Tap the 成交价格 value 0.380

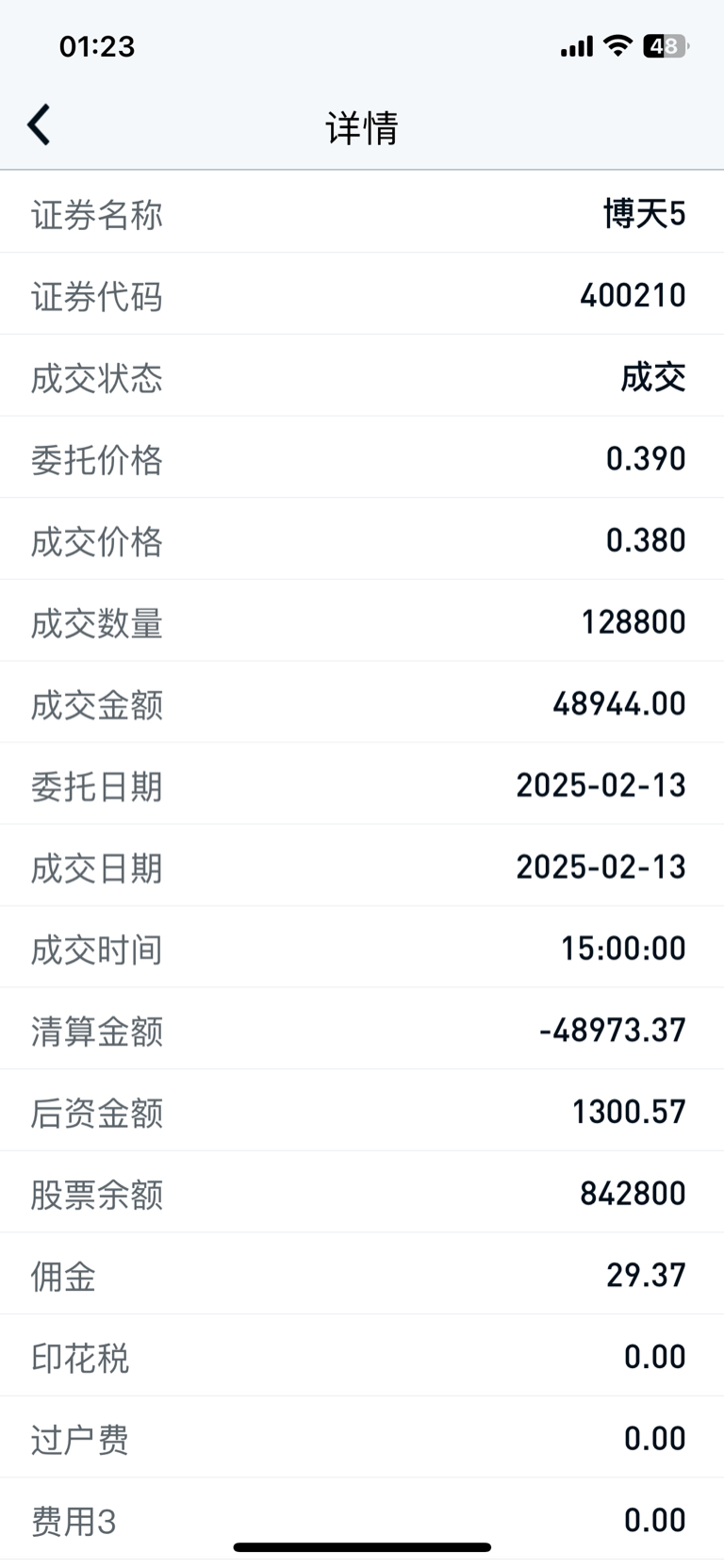(x=646, y=540)
